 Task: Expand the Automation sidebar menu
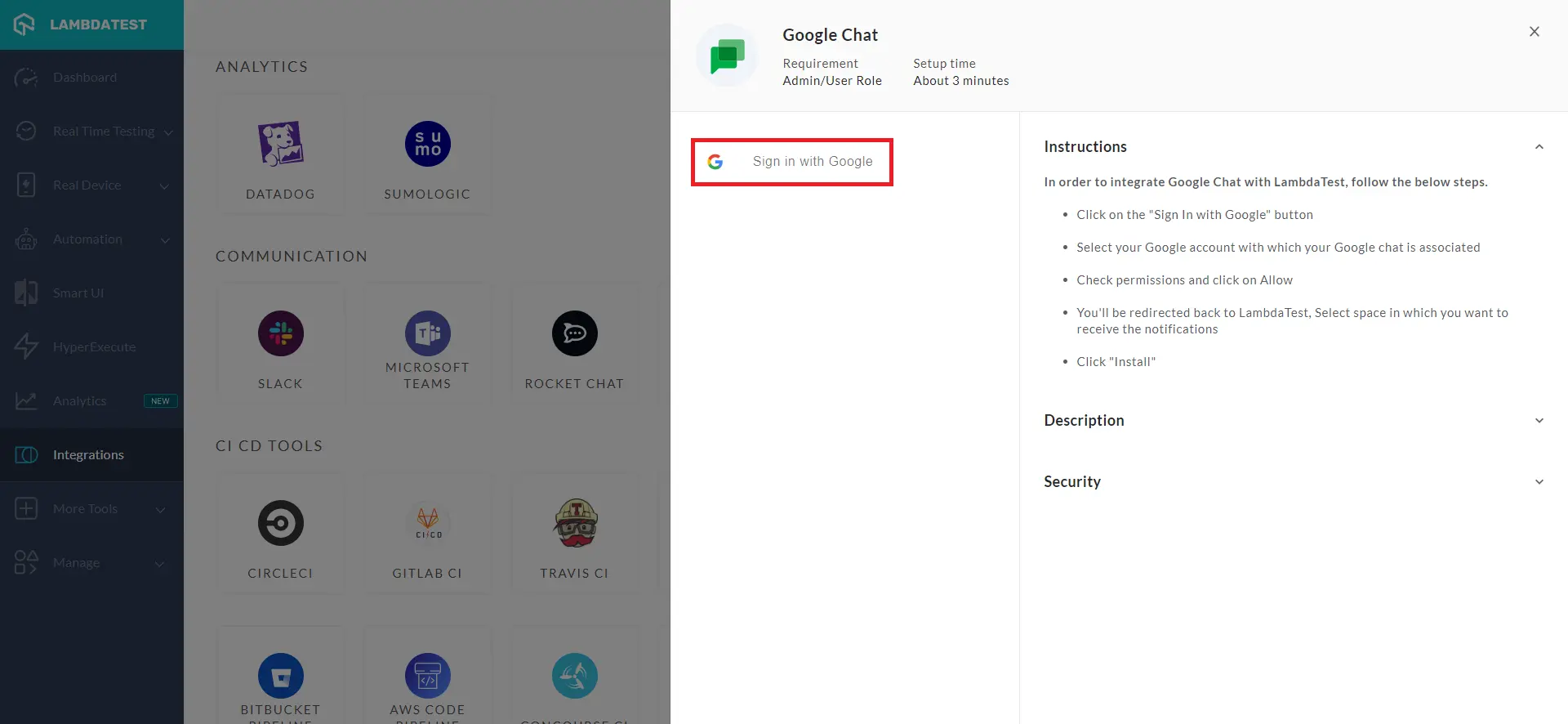tap(87, 239)
